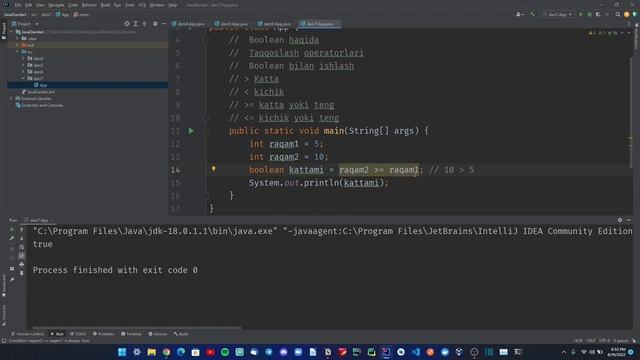This screenshot has width=640, height=360.
Task: Open the TODO tool window tab
Action: pos(78,334)
